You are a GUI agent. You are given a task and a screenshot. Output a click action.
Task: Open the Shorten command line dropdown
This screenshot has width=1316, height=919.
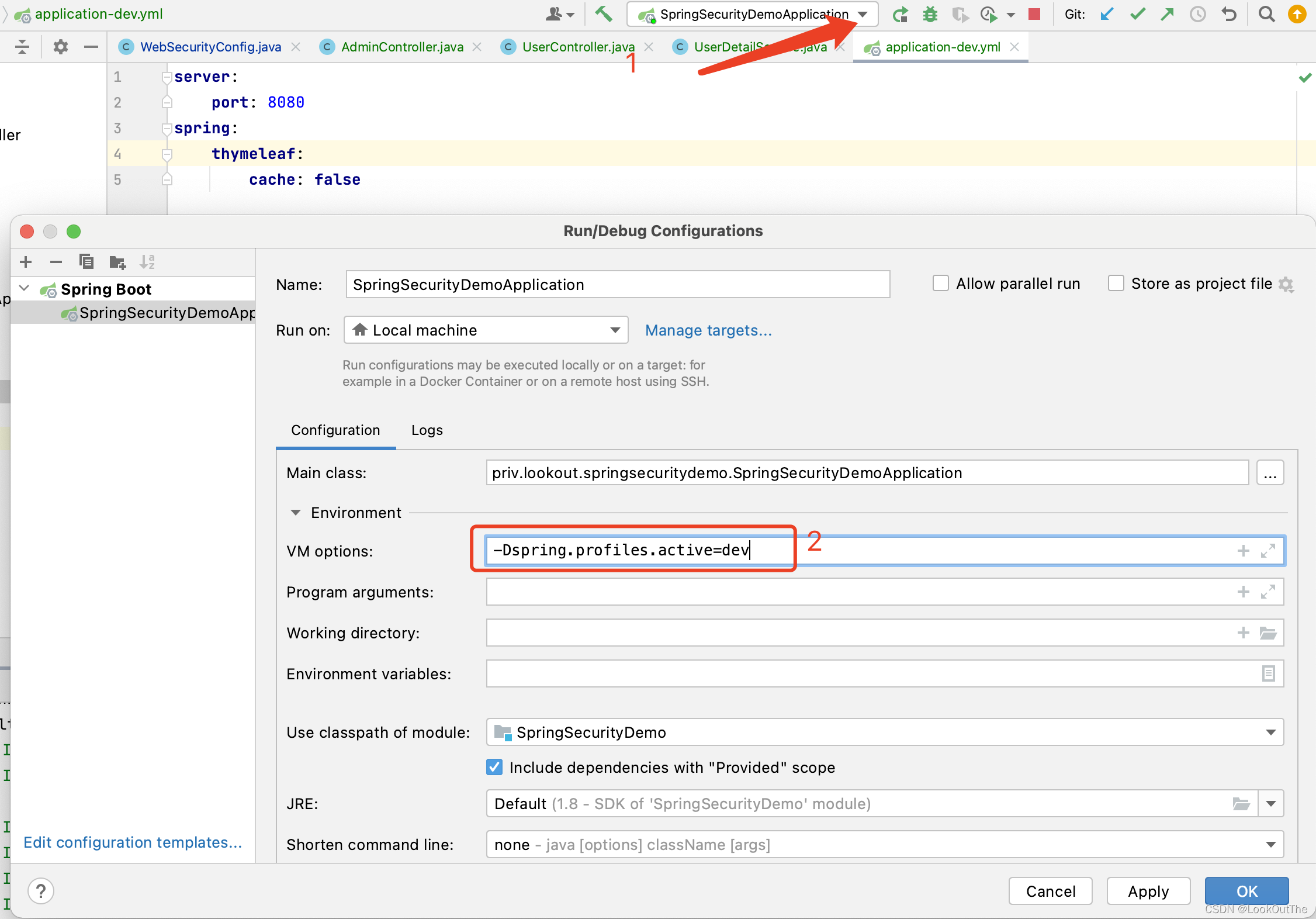[1270, 845]
